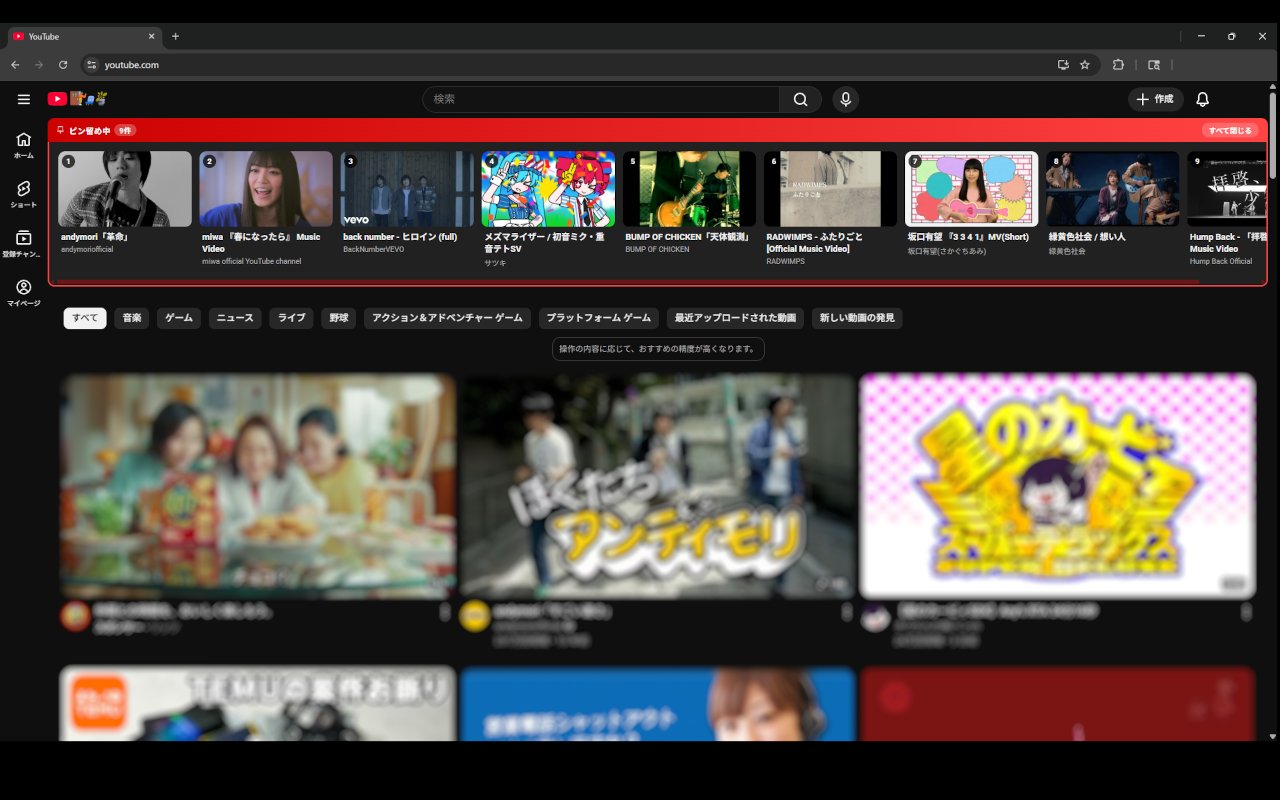
Task: Open andymoriofficial channel link
Action: coord(87,249)
